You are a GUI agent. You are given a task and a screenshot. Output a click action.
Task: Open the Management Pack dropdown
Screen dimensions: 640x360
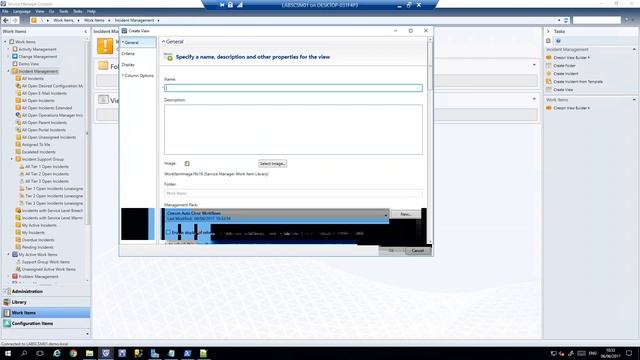[x=277, y=216]
